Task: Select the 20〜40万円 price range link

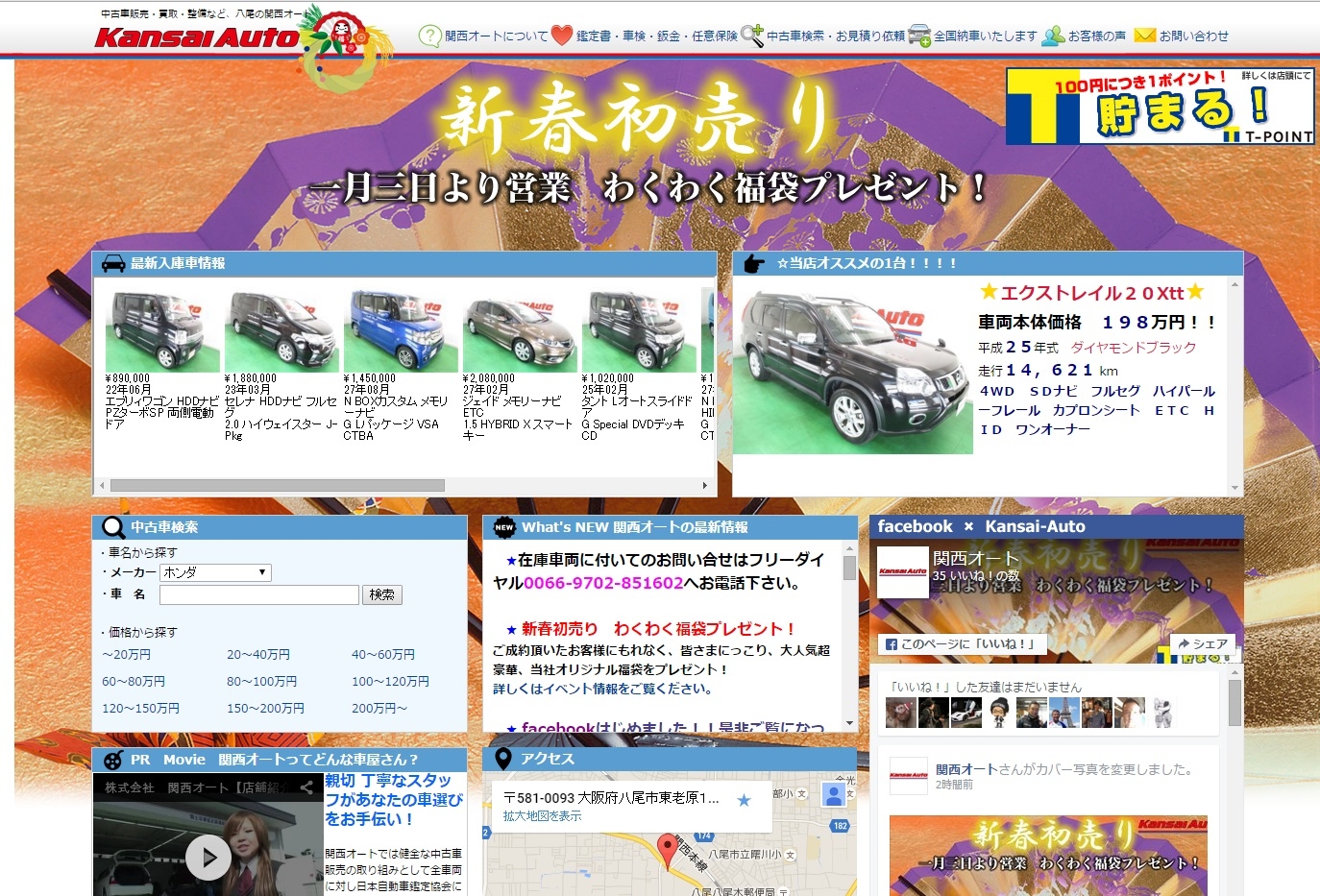Action: [x=258, y=655]
